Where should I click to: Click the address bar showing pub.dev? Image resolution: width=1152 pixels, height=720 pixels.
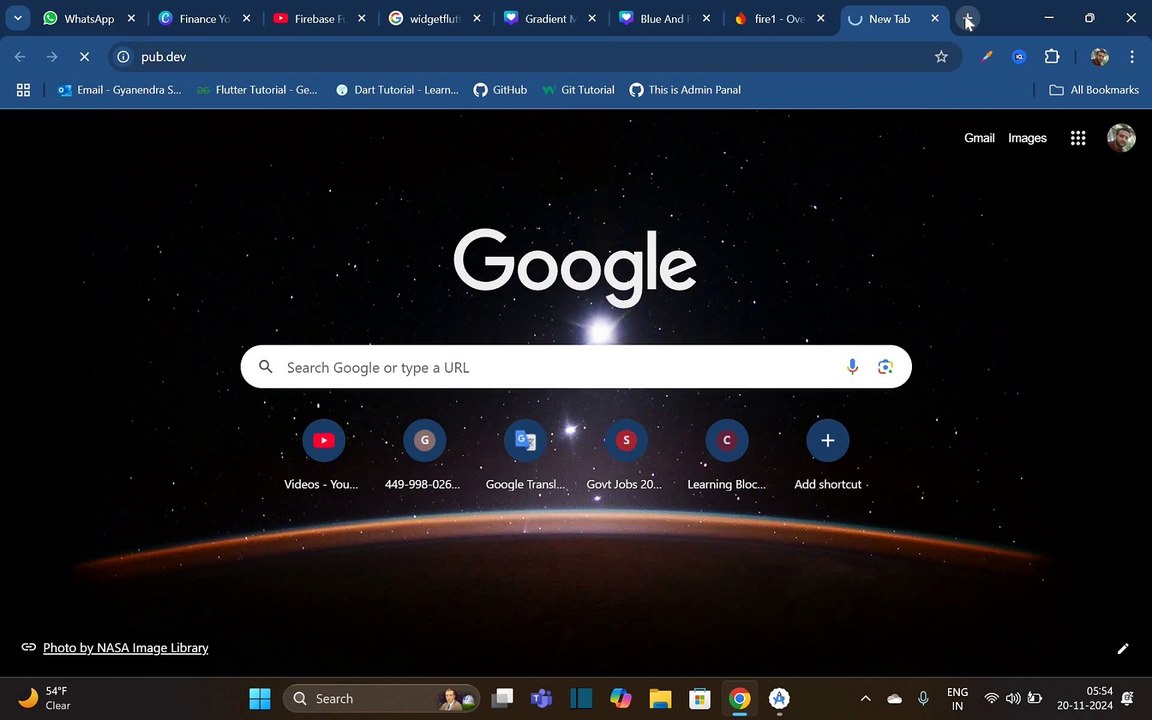click(535, 57)
